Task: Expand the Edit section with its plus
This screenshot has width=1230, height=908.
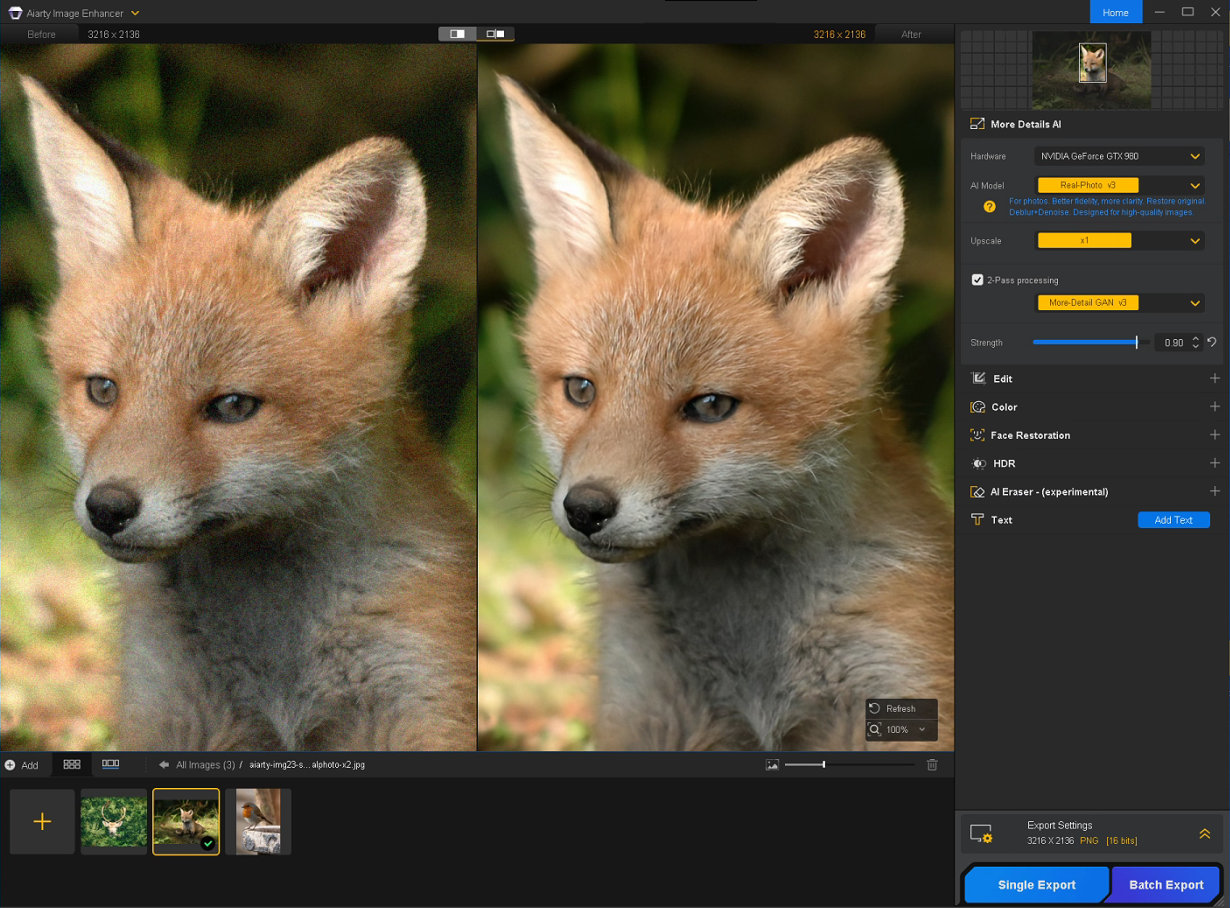Action: (x=1215, y=378)
